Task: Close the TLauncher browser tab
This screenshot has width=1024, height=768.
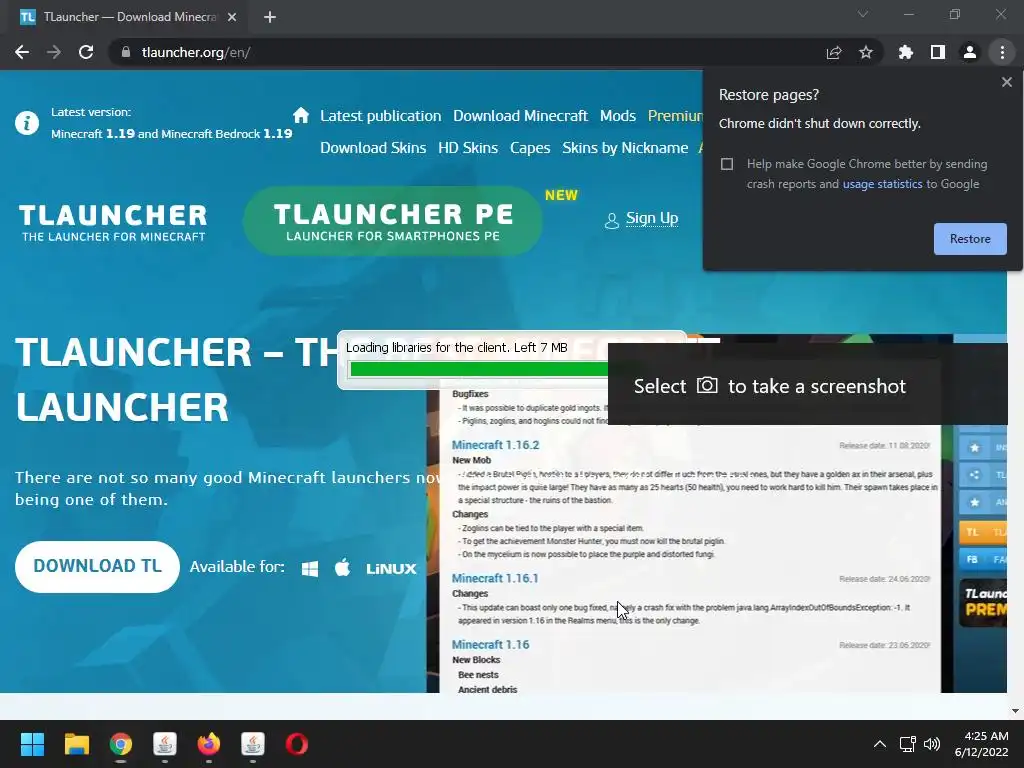Action: tap(232, 17)
